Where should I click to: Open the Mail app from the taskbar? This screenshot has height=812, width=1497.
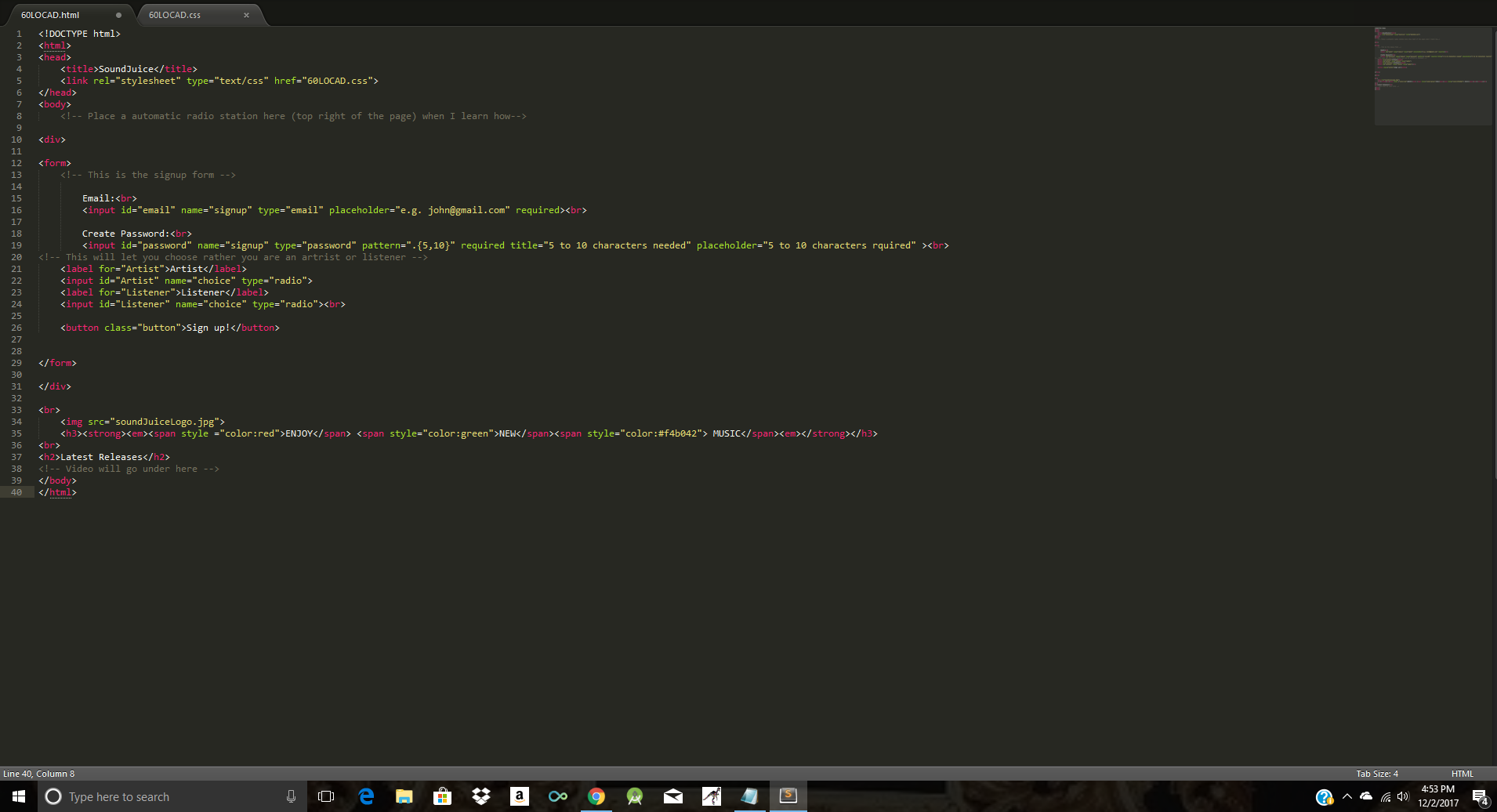[x=673, y=796]
